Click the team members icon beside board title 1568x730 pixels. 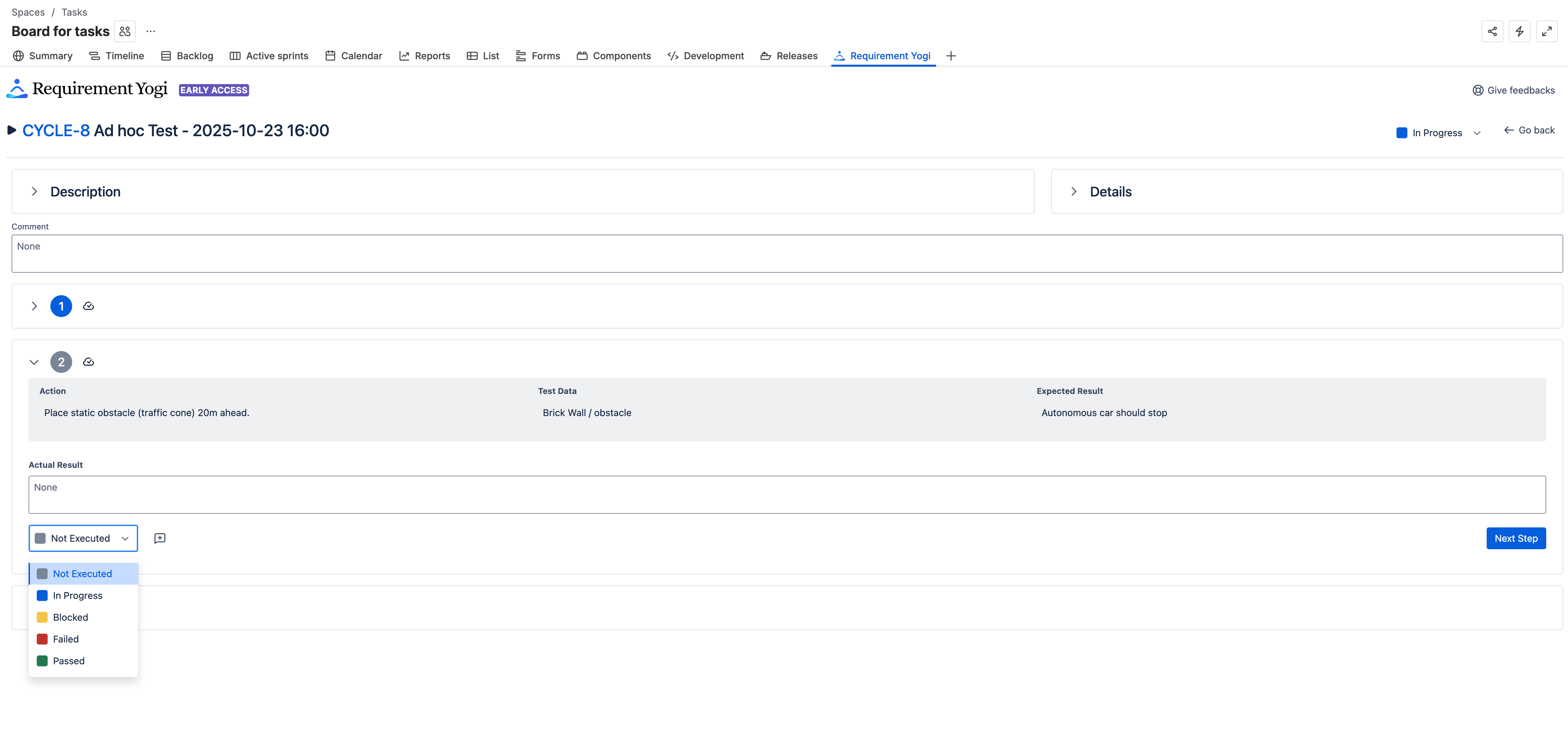coord(125,32)
